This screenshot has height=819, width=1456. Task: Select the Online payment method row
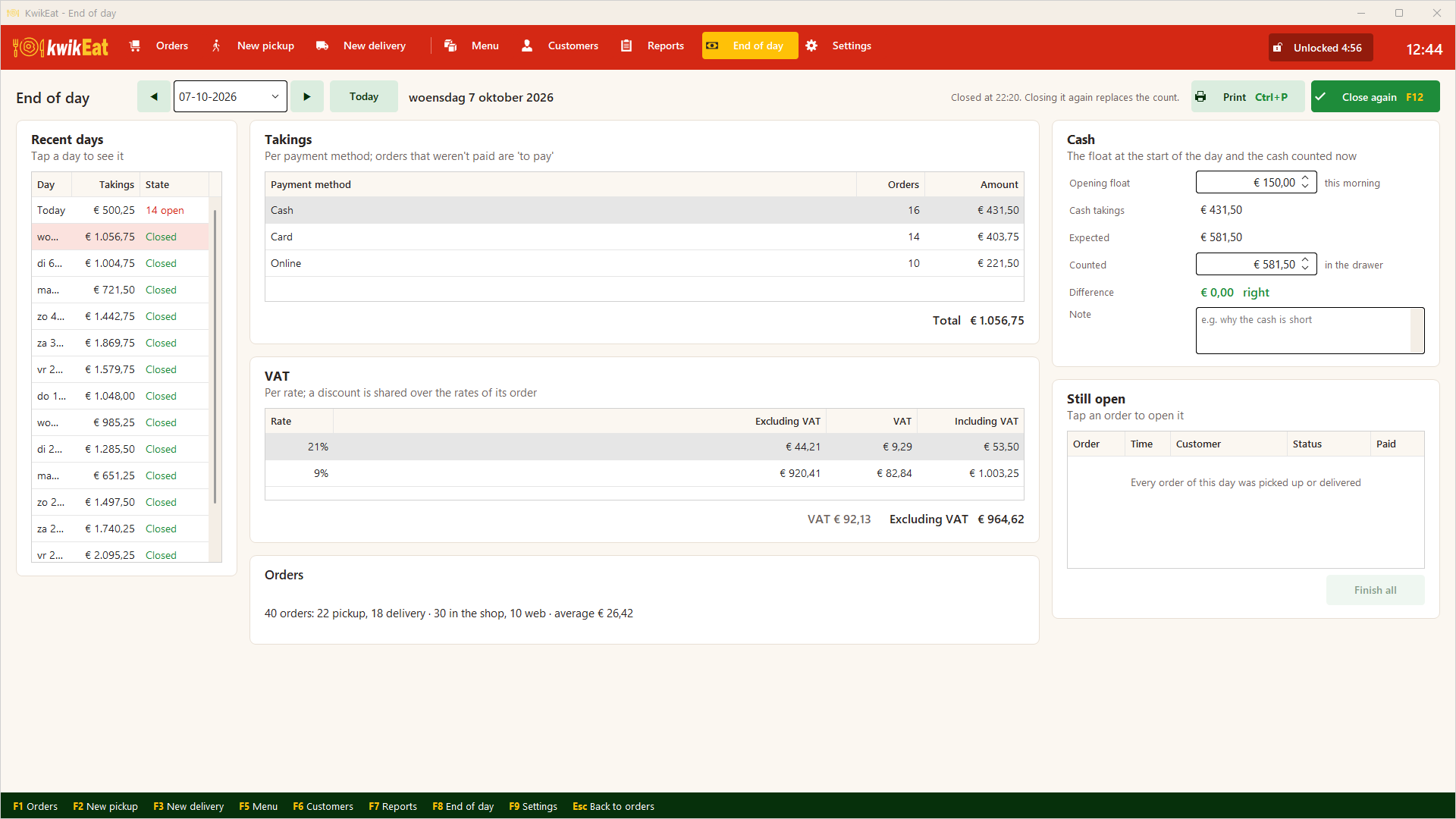pos(645,263)
